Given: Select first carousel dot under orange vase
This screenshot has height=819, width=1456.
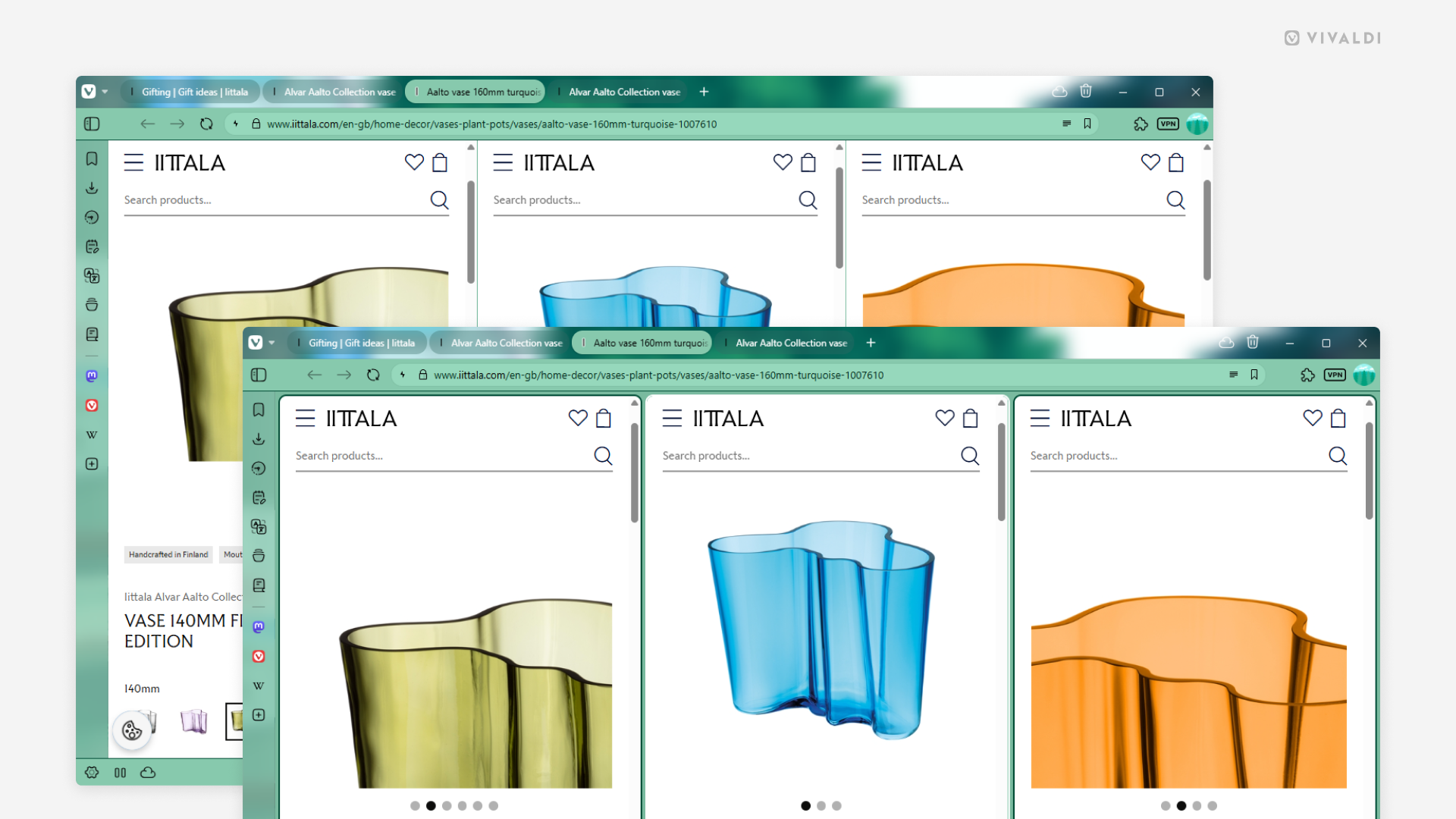Looking at the screenshot, I should (1166, 805).
